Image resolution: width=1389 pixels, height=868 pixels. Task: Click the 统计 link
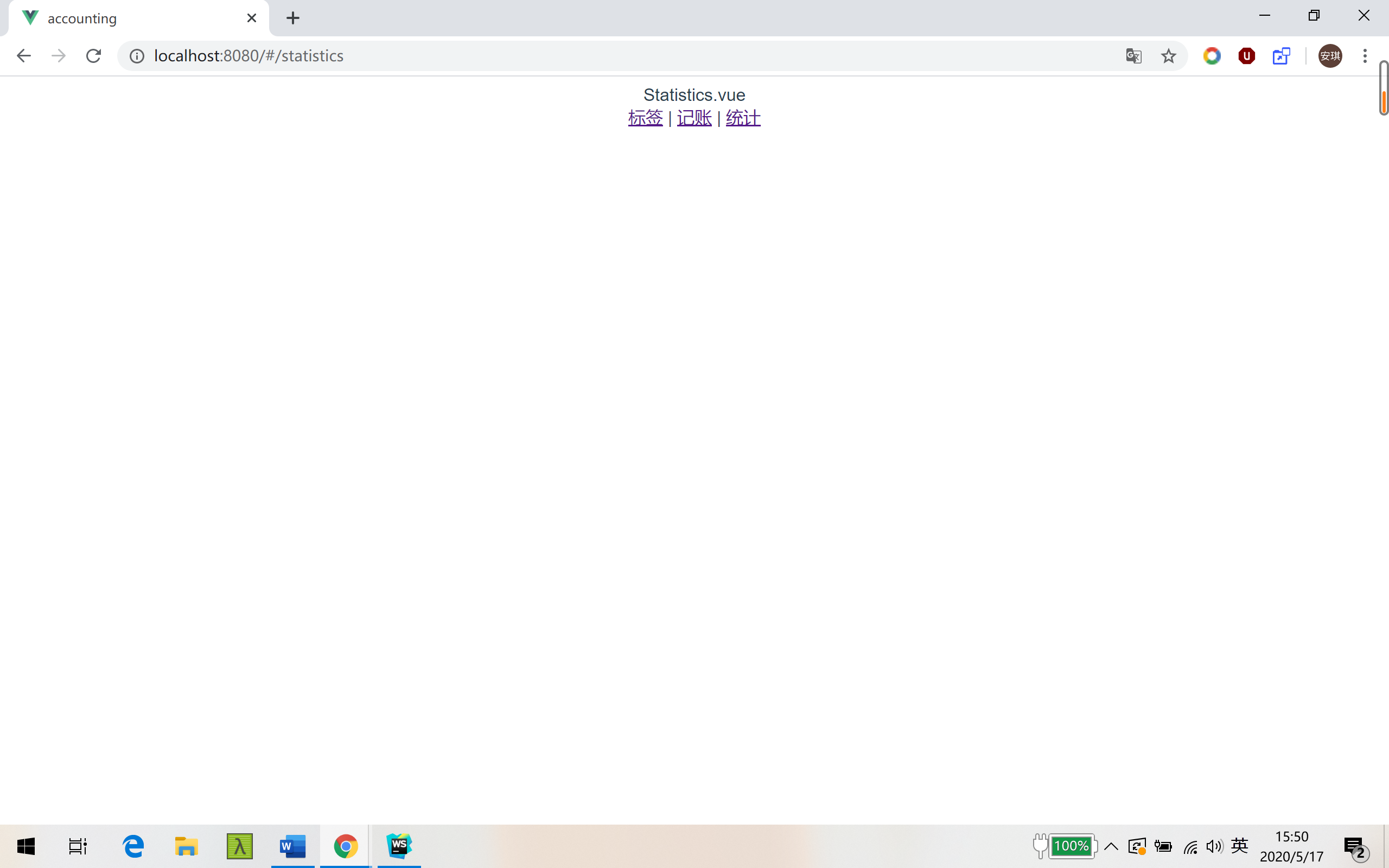(743, 118)
